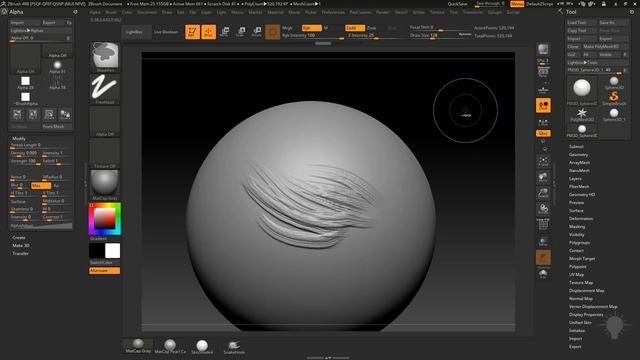Image resolution: width=640 pixels, height=360 pixels.
Task: Expand the Masking section
Action: pyautogui.click(x=577, y=227)
